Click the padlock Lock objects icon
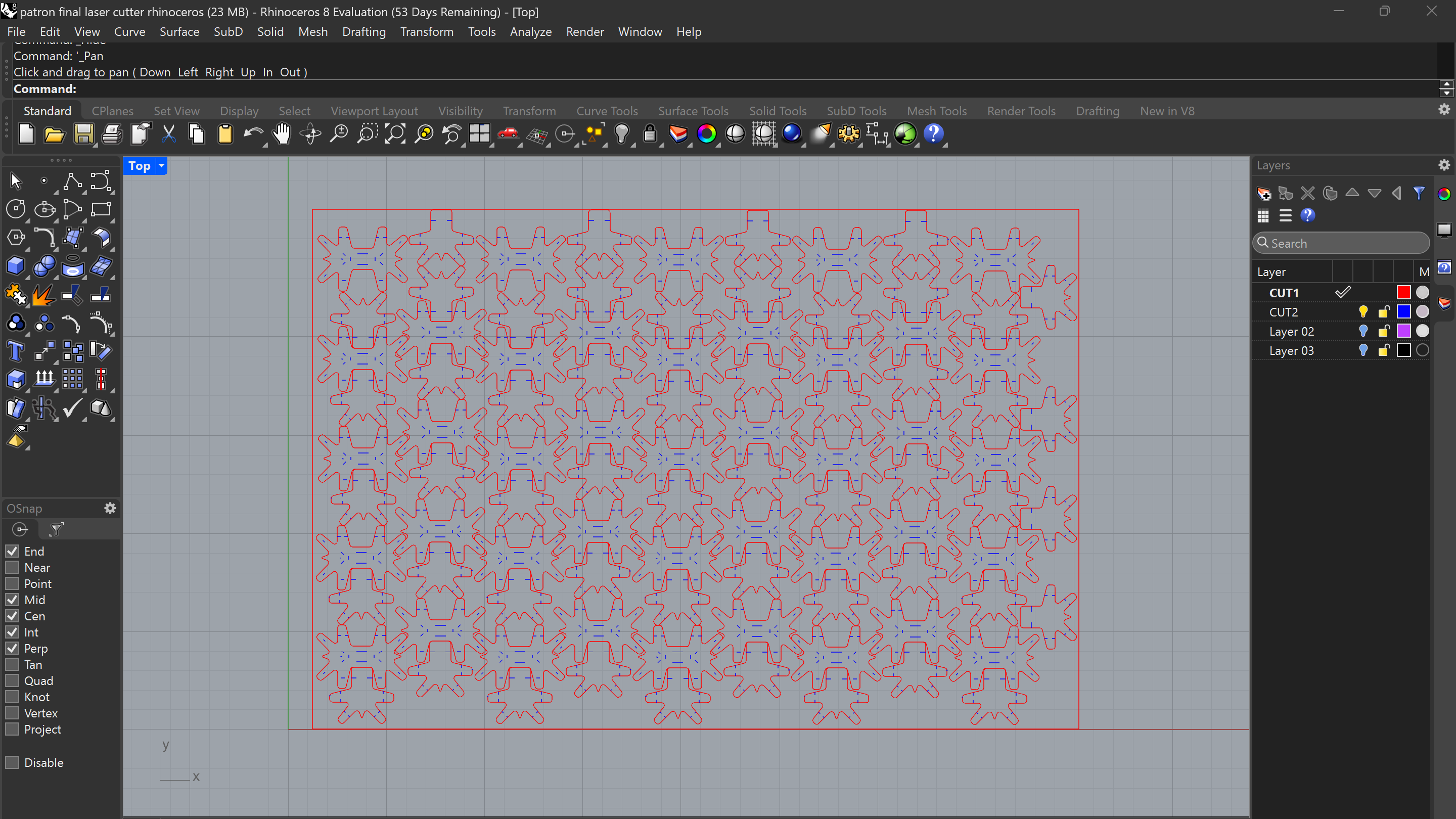 (650, 134)
